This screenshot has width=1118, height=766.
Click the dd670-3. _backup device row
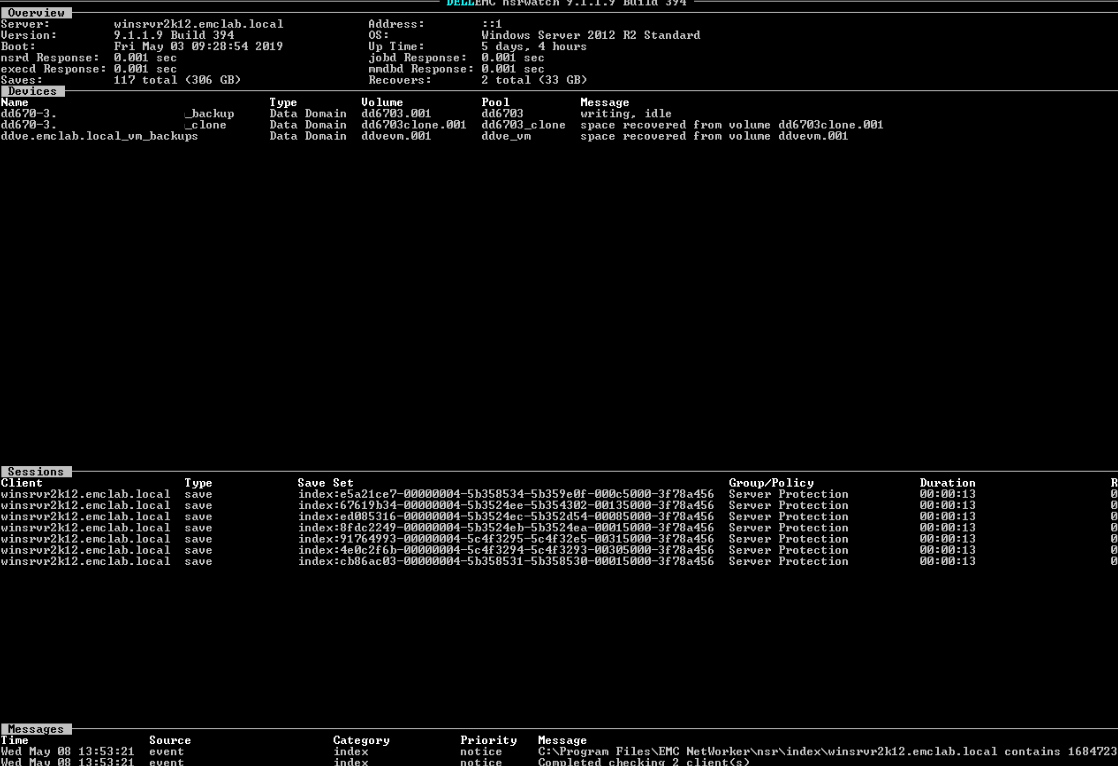coord(120,113)
